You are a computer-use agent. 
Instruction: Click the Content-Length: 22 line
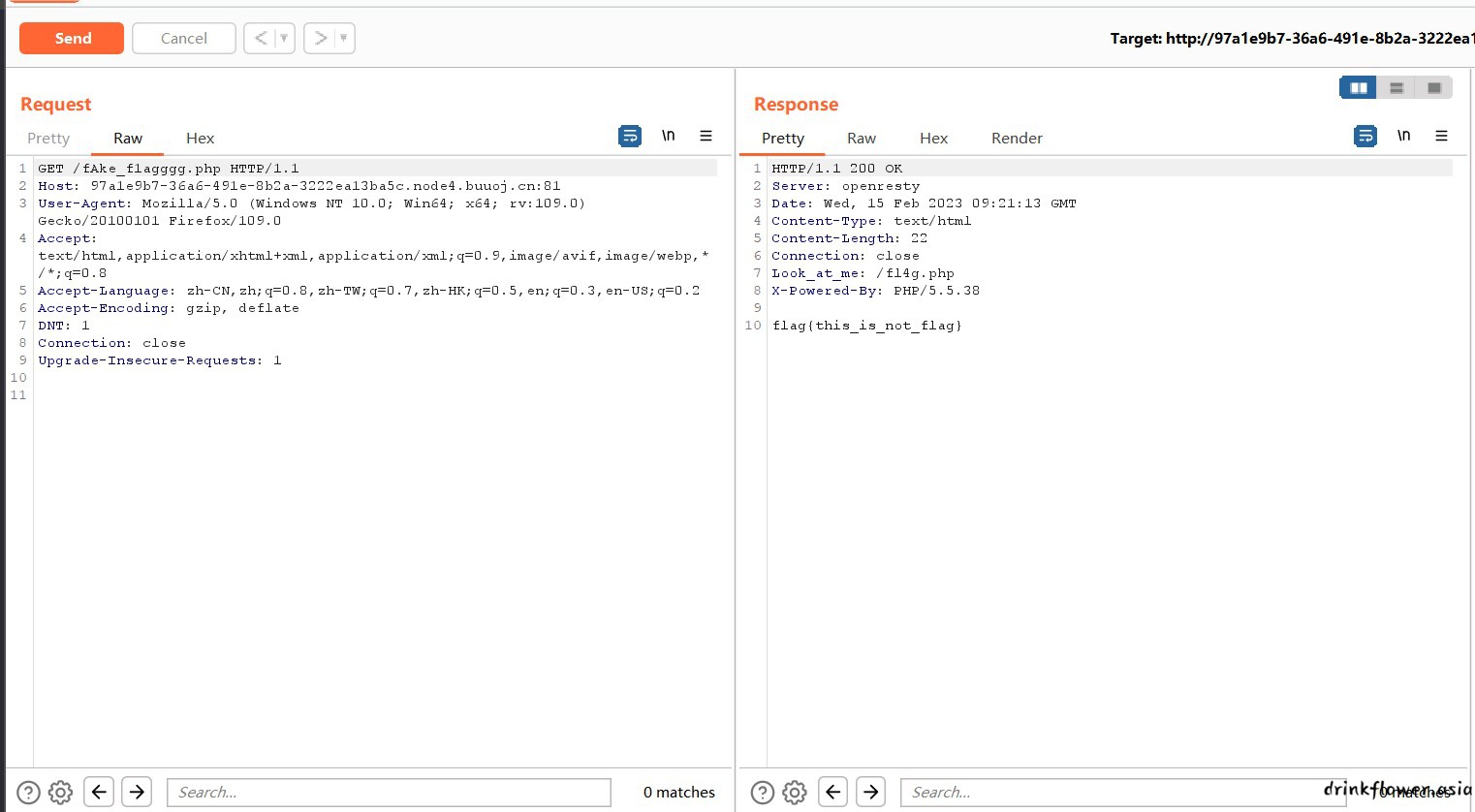click(x=849, y=238)
